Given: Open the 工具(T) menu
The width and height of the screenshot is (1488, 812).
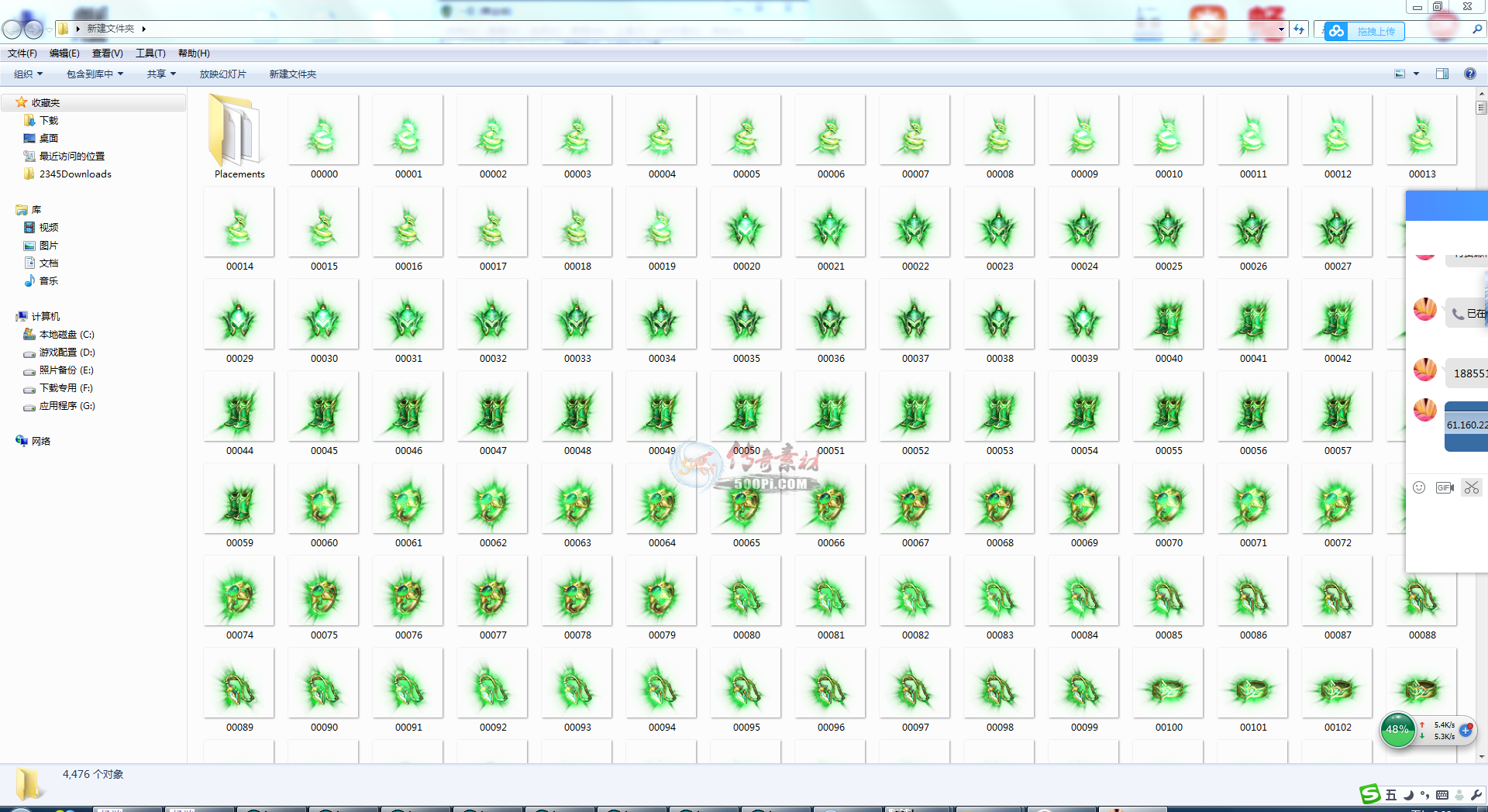Looking at the screenshot, I should tap(150, 53).
